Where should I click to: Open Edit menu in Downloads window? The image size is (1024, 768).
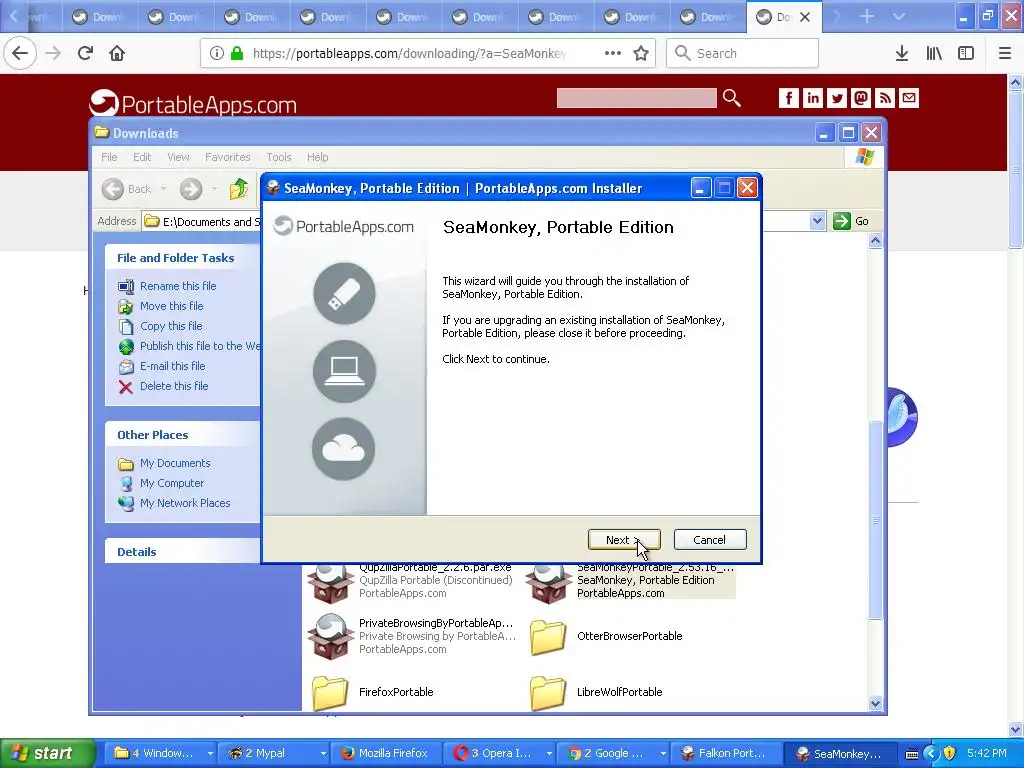142,157
